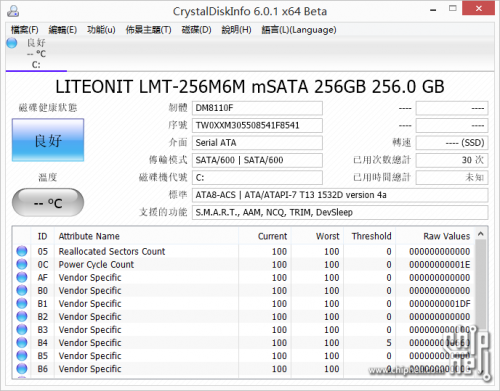
Task: Minimize the CrystalDiskInfo window
Action: [x=433, y=9]
